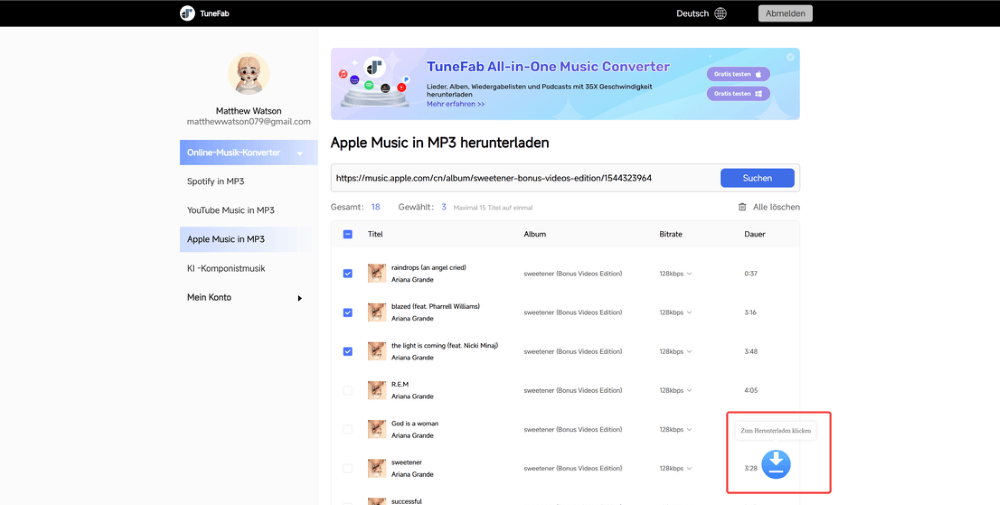Click Alle löschen link

pos(776,207)
